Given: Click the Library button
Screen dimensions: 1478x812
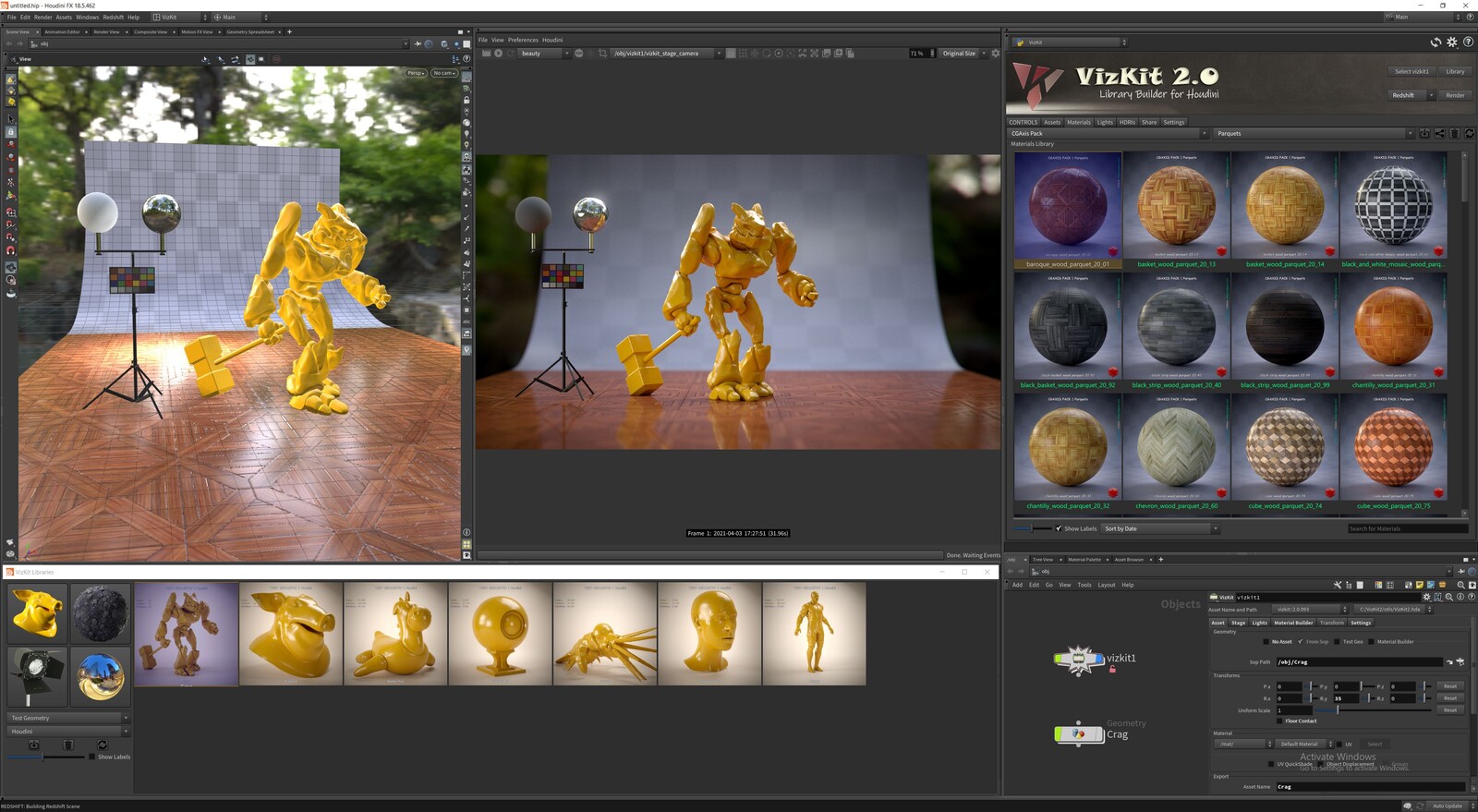Looking at the screenshot, I should point(1456,71).
